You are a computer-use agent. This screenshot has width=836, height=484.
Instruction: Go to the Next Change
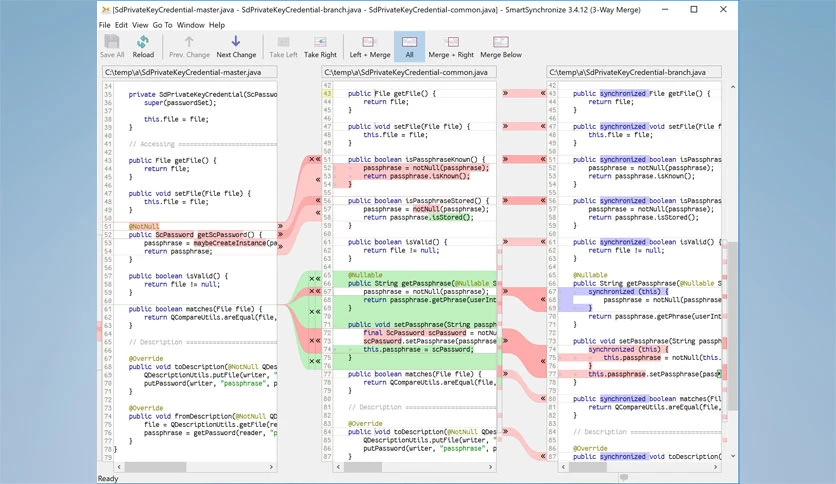pyautogui.click(x=236, y=46)
